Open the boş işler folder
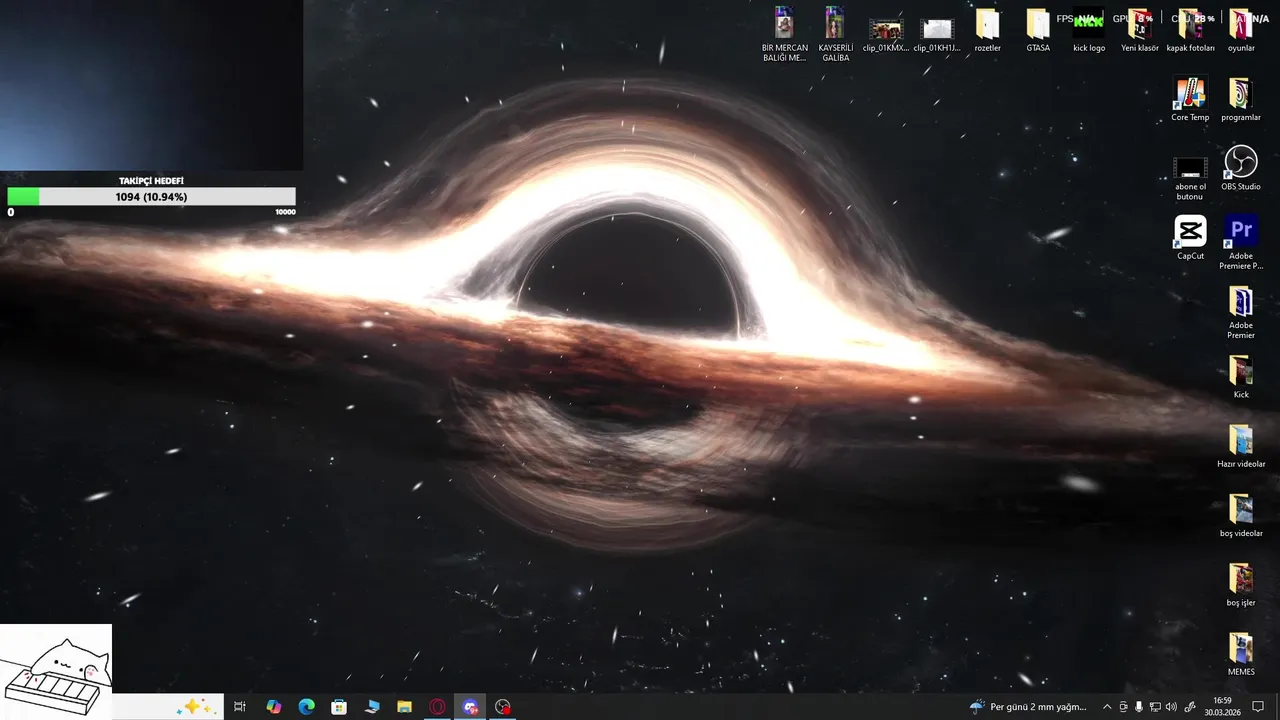Screen dimensions: 1280x720 click(1241, 584)
